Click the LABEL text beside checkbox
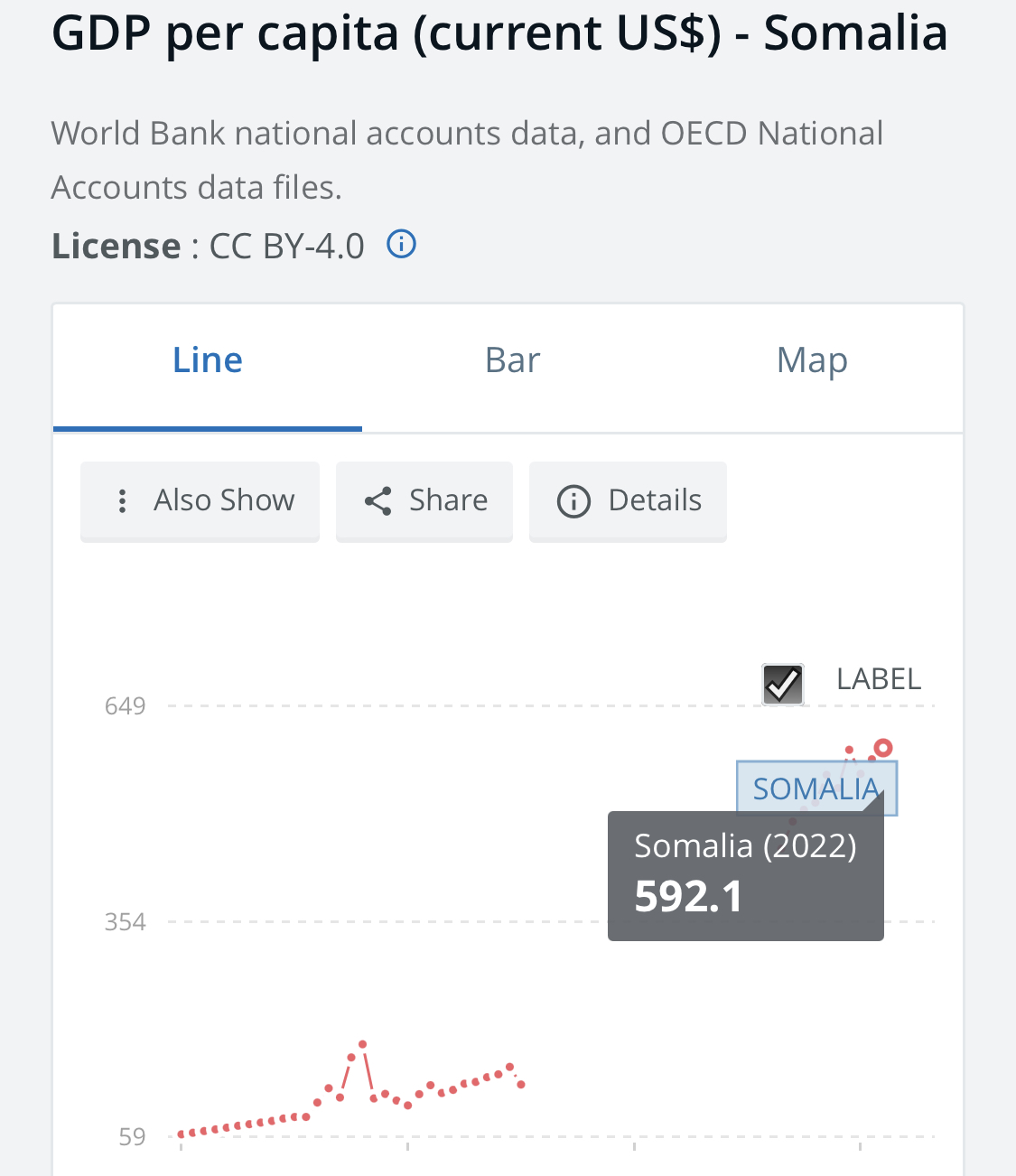Image resolution: width=1016 pixels, height=1176 pixels. 878,679
